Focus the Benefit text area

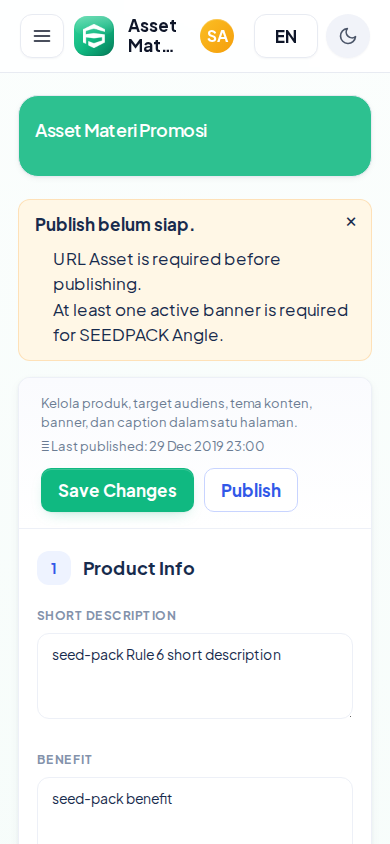[x=195, y=811]
